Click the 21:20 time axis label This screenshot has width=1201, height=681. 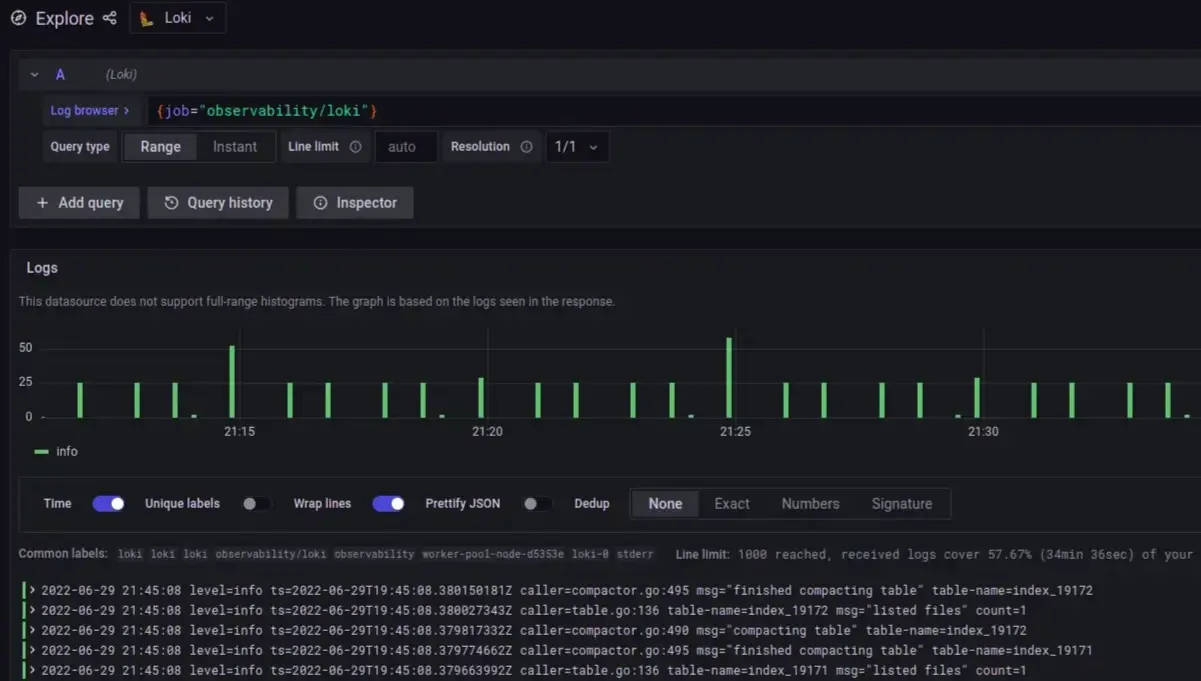(x=487, y=432)
